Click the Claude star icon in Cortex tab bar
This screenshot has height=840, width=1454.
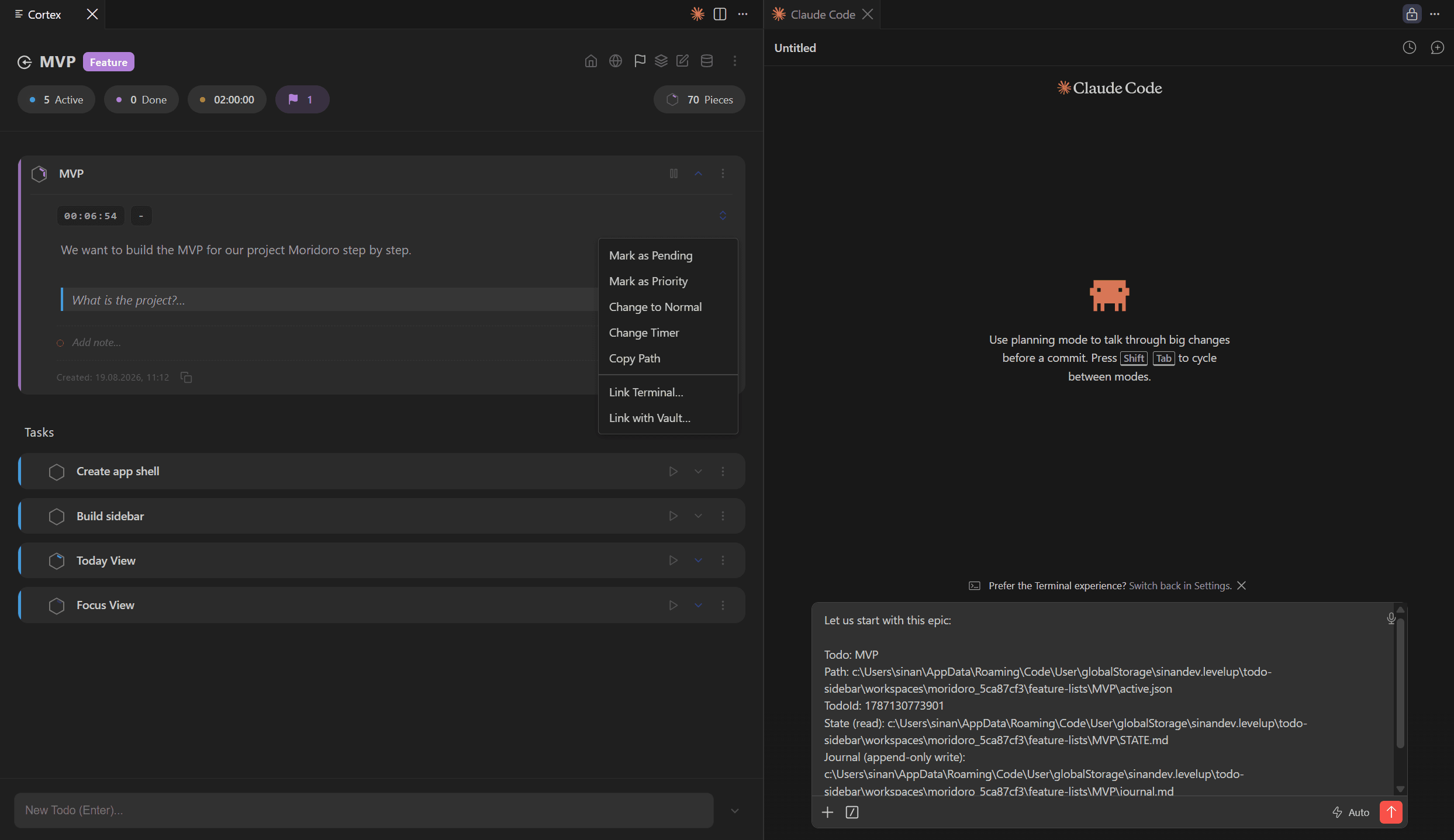697,14
